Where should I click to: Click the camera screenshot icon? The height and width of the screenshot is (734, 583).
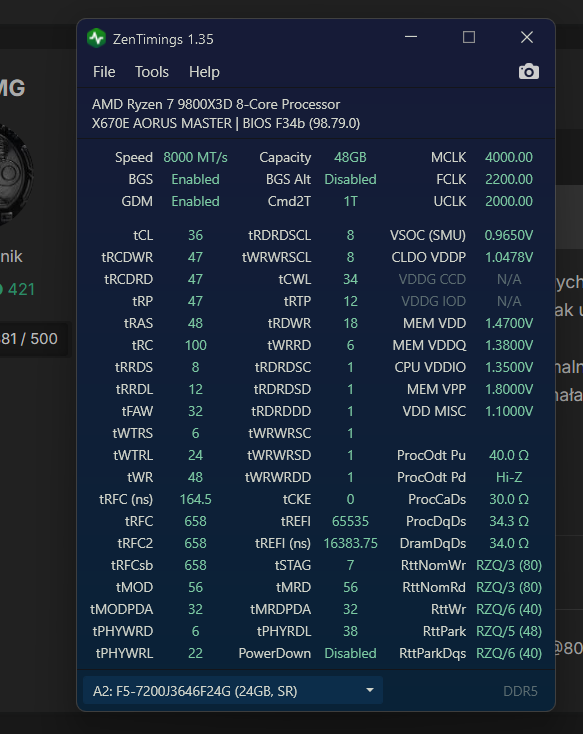529,72
